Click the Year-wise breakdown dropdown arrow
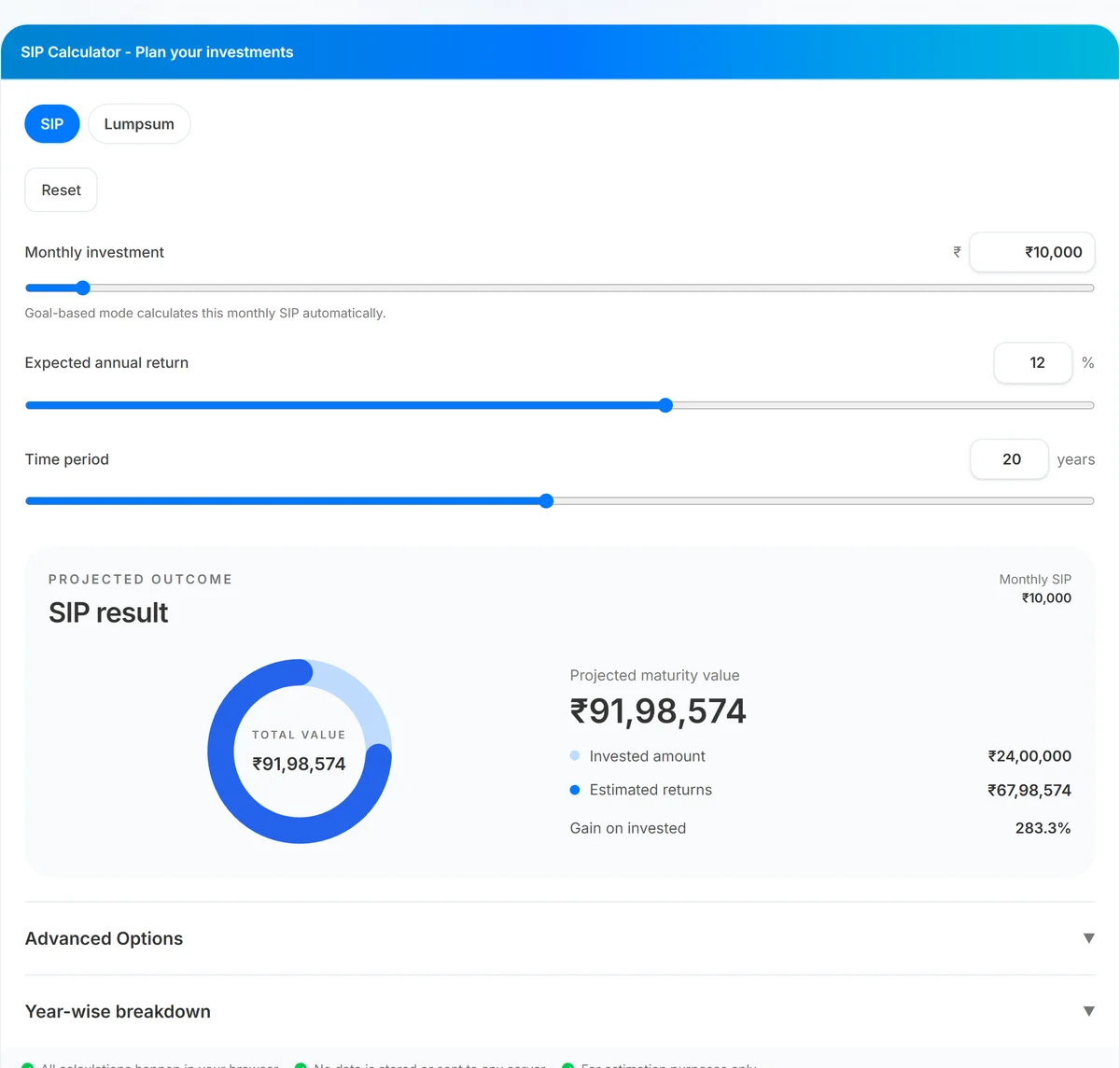Image resolution: width=1120 pixels, height=1068 pixels. click(1088, 1012)
